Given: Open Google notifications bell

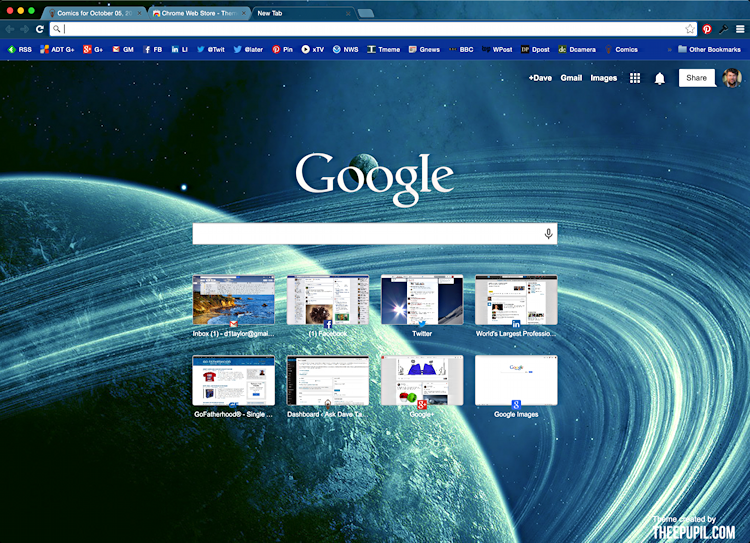Looking at the screenshot, I should tap(660, 78).
